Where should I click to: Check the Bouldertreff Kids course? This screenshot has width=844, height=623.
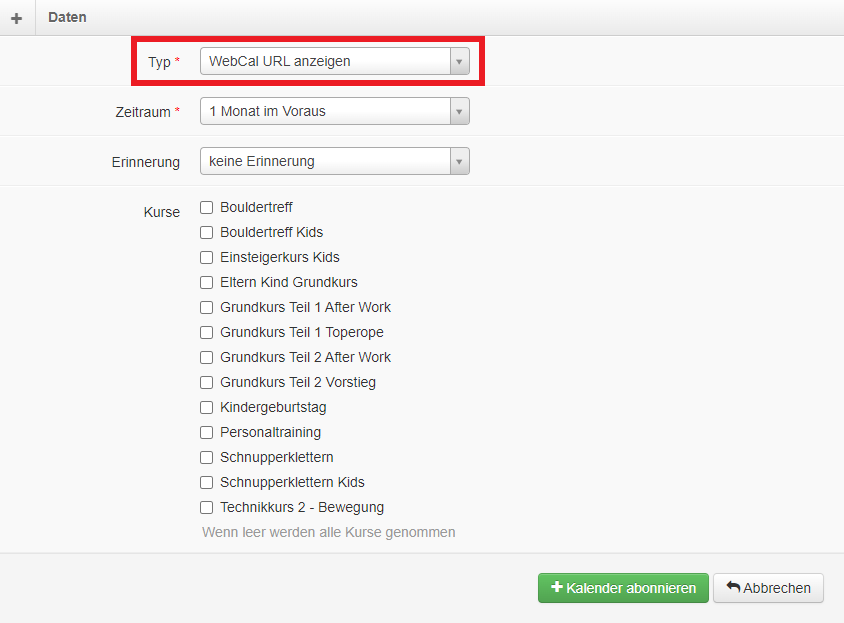click(x=206, y=232)
